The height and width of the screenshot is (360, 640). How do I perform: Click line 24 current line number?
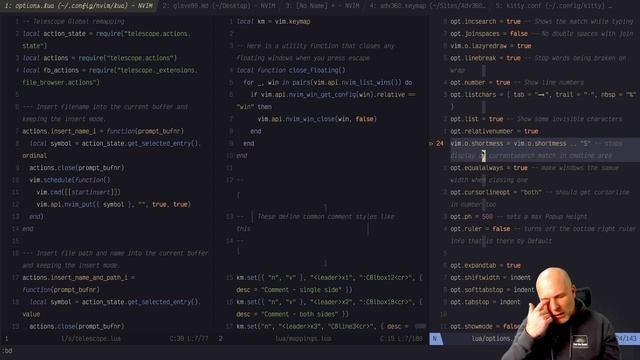(x=440, y=144)
